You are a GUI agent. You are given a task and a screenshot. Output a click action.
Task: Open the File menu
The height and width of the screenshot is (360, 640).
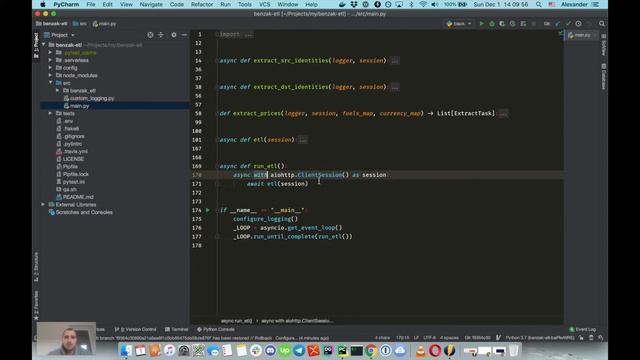point(91,4)
